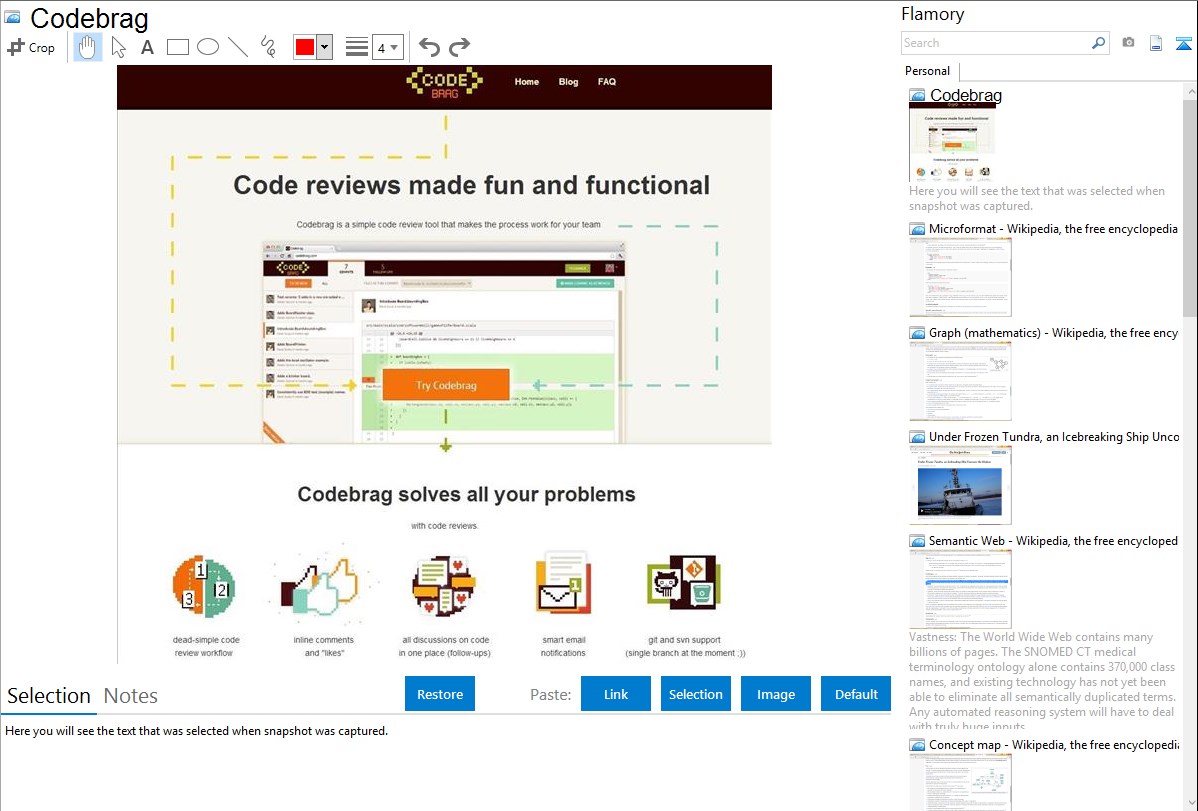Switch to the Selection tab
This screenshot has height=811, width=1198.
49,696
